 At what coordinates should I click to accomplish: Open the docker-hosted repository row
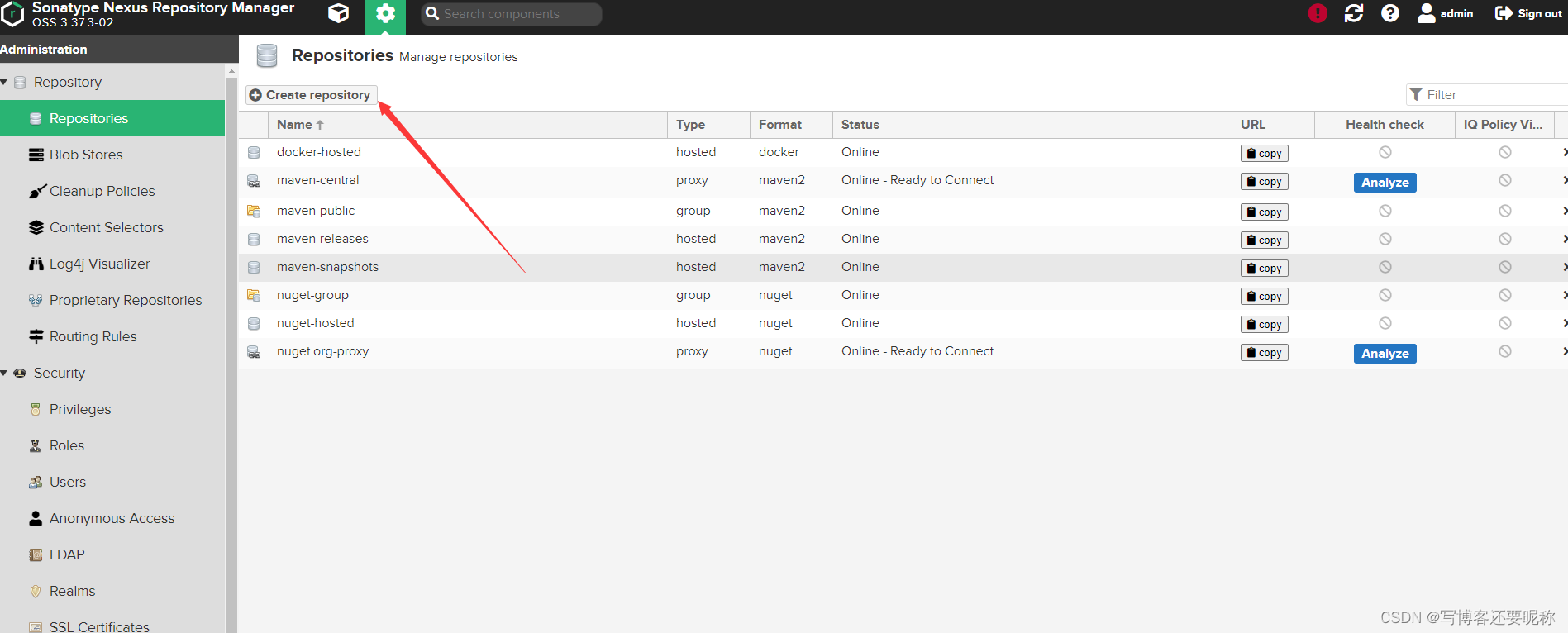903,152
